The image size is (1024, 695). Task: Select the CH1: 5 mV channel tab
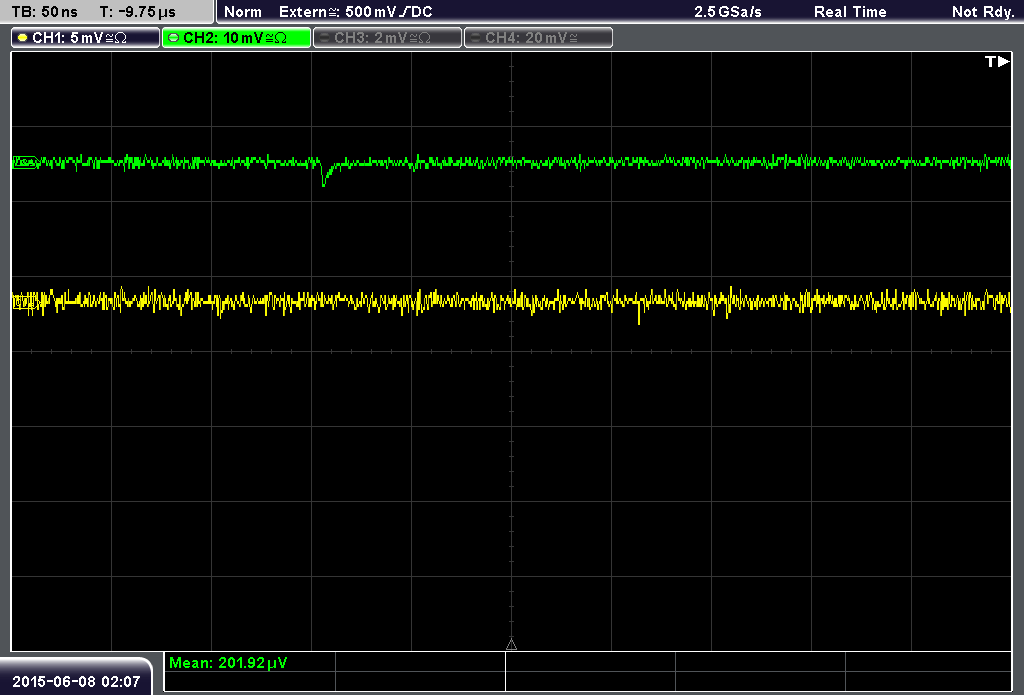point(86,38)
